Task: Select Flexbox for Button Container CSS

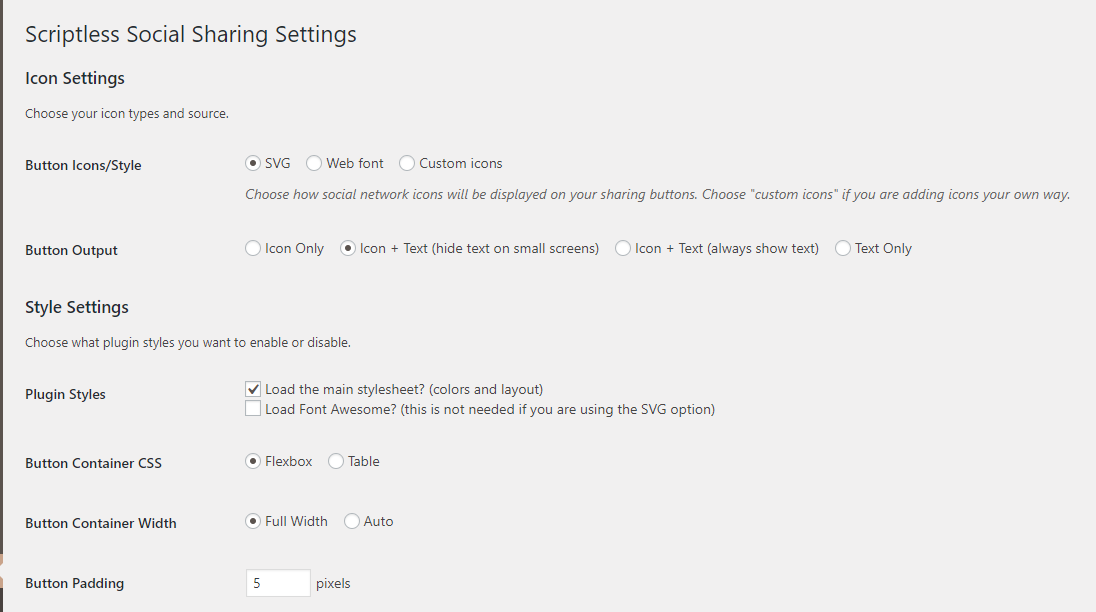Action: coord(253,462)
